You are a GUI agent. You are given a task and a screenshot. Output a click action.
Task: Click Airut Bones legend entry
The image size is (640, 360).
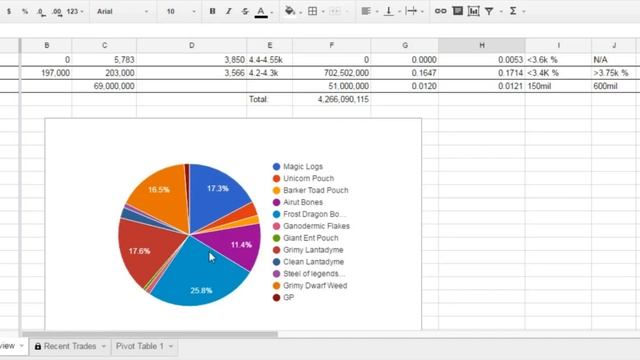298,202
